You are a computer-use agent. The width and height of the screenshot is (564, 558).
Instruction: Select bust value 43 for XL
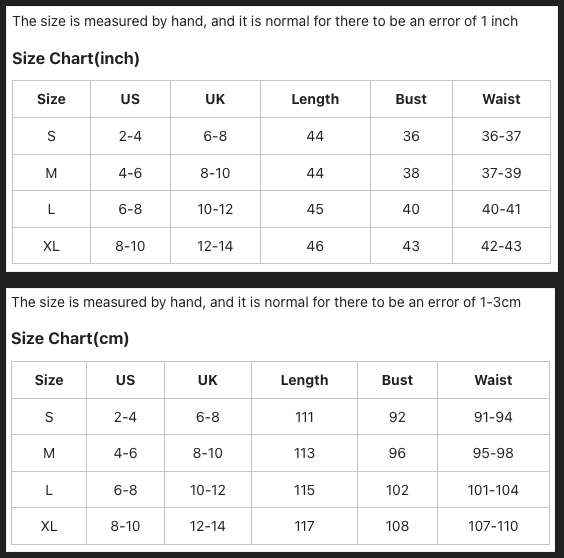point(411,246)
